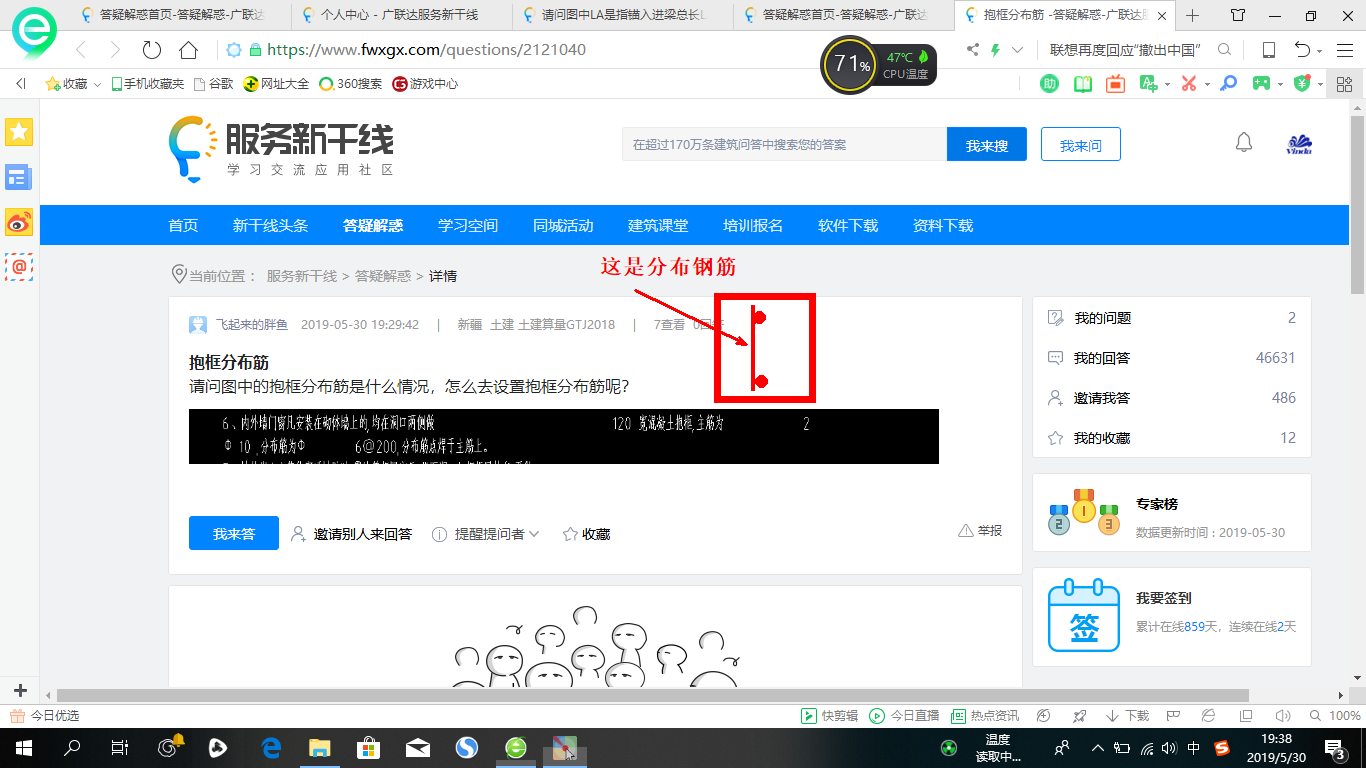Click the 100% zoom level in the status bar
The width and height of the screenshot is (1366, 768).
1344,716
